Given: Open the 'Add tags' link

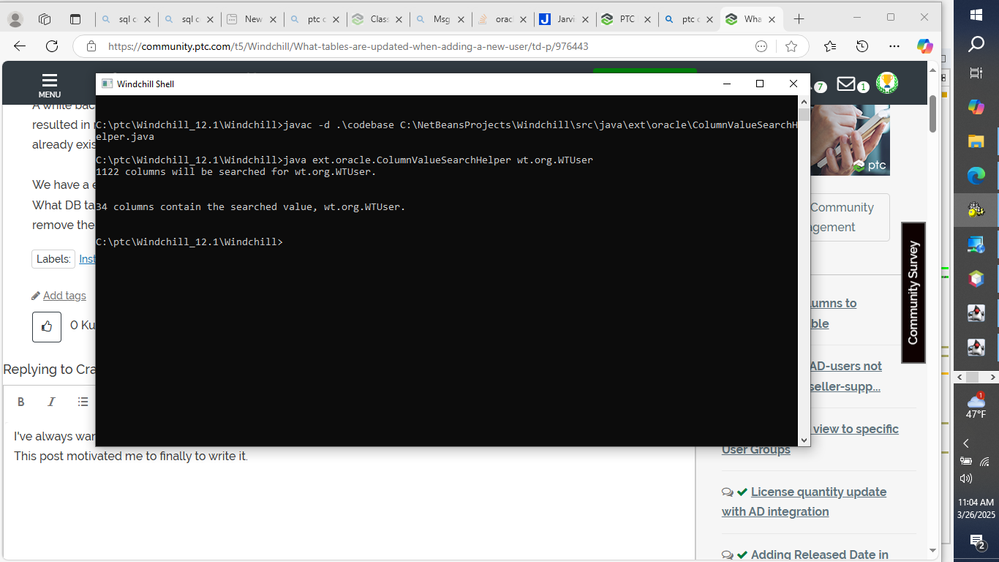Looking at the screenshot, I should [x=64, y=296].
